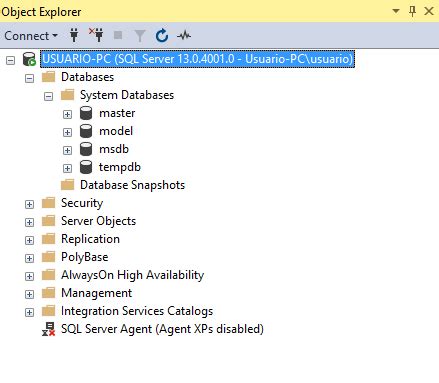Click the Security folder icon
439x383 pixels.
[x=48, y=203]
